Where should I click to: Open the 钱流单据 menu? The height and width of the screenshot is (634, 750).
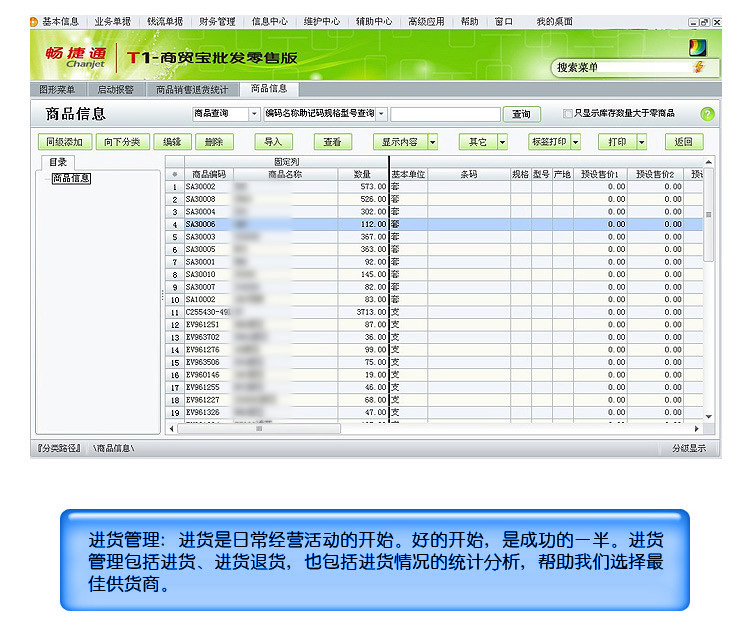pos(165,22)
